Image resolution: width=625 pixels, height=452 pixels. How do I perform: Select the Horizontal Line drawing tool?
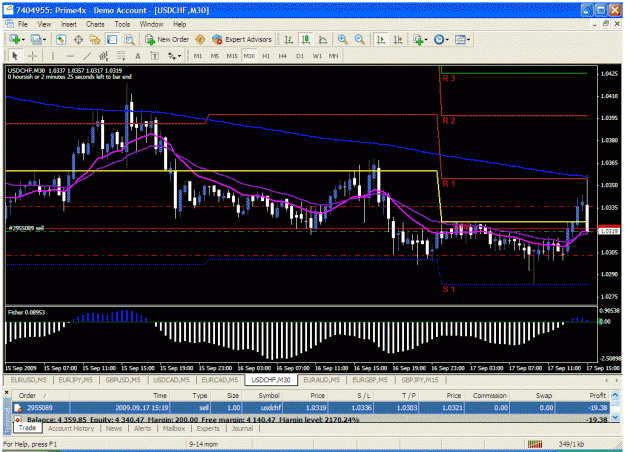[x=70, y=56]
